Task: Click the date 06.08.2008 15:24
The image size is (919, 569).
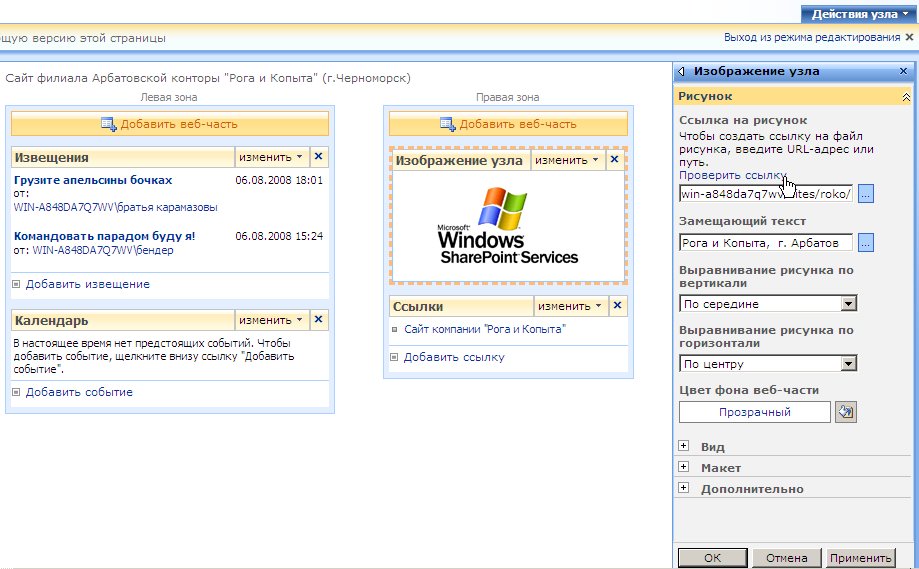Action: click(x=279, y=236)
